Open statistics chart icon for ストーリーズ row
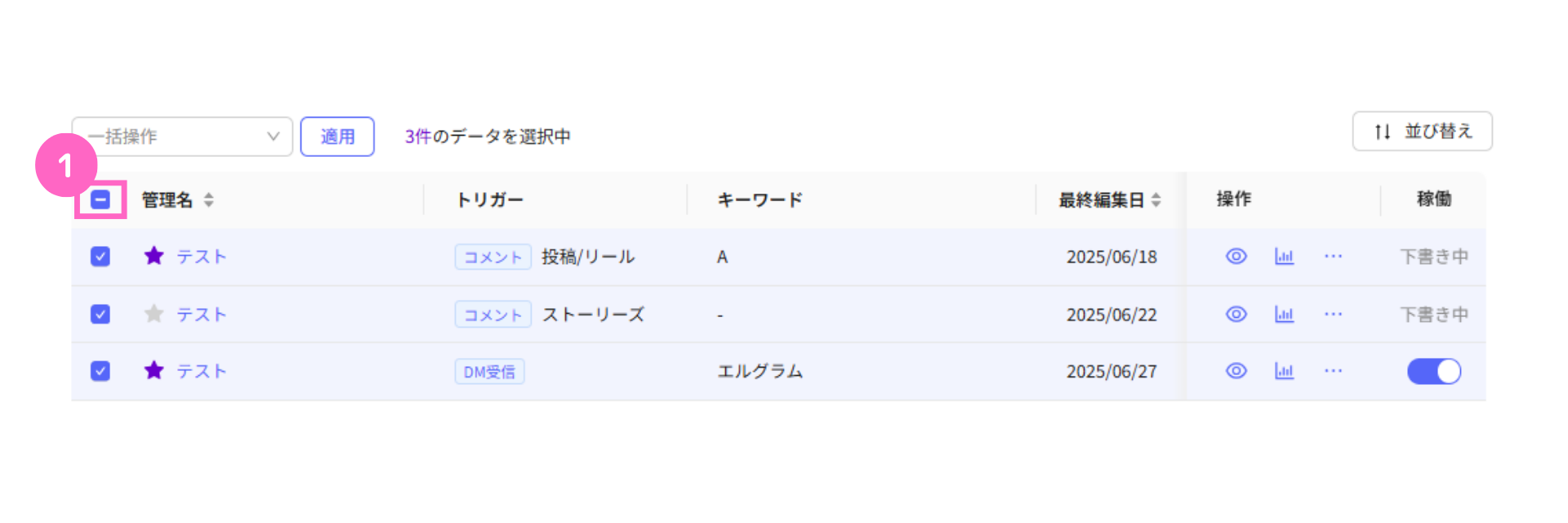This screenshot has width=1568, height=523. (1285, 314)
